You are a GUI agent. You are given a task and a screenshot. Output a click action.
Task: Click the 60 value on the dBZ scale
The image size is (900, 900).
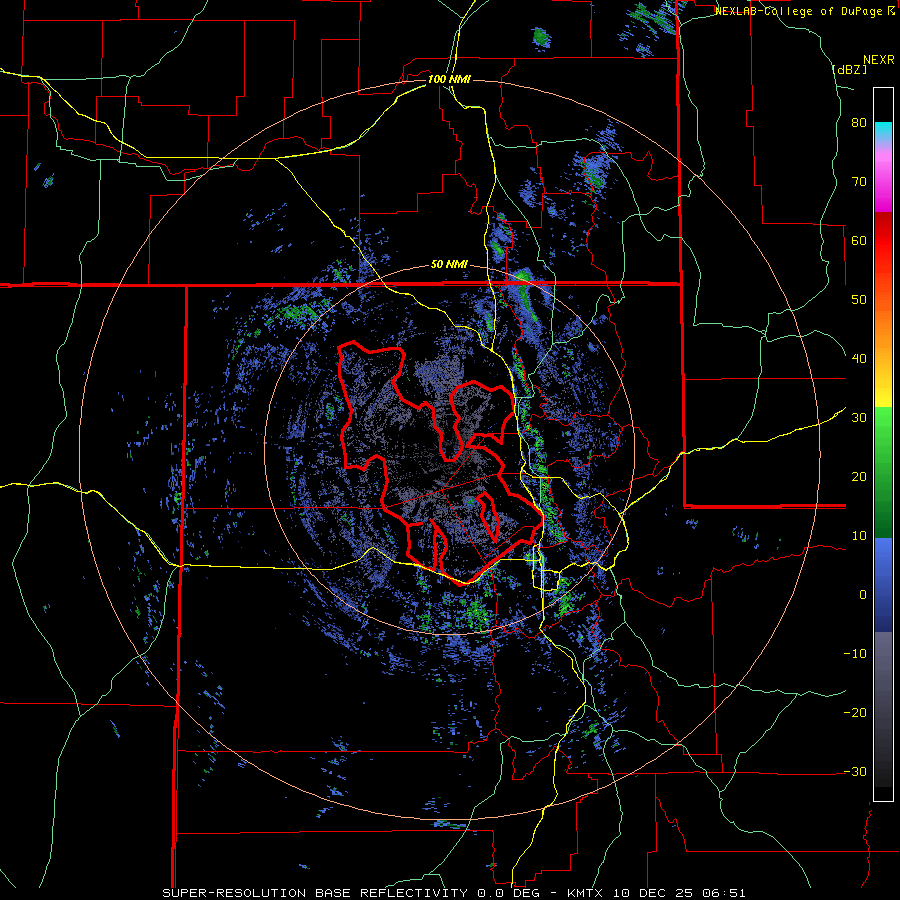tap(859, 240)
